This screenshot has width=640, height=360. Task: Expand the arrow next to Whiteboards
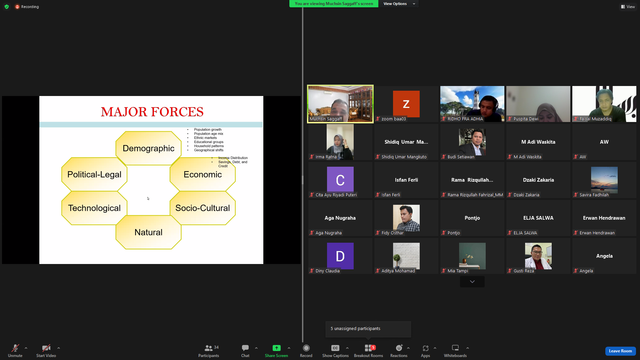tap(467, 348)
